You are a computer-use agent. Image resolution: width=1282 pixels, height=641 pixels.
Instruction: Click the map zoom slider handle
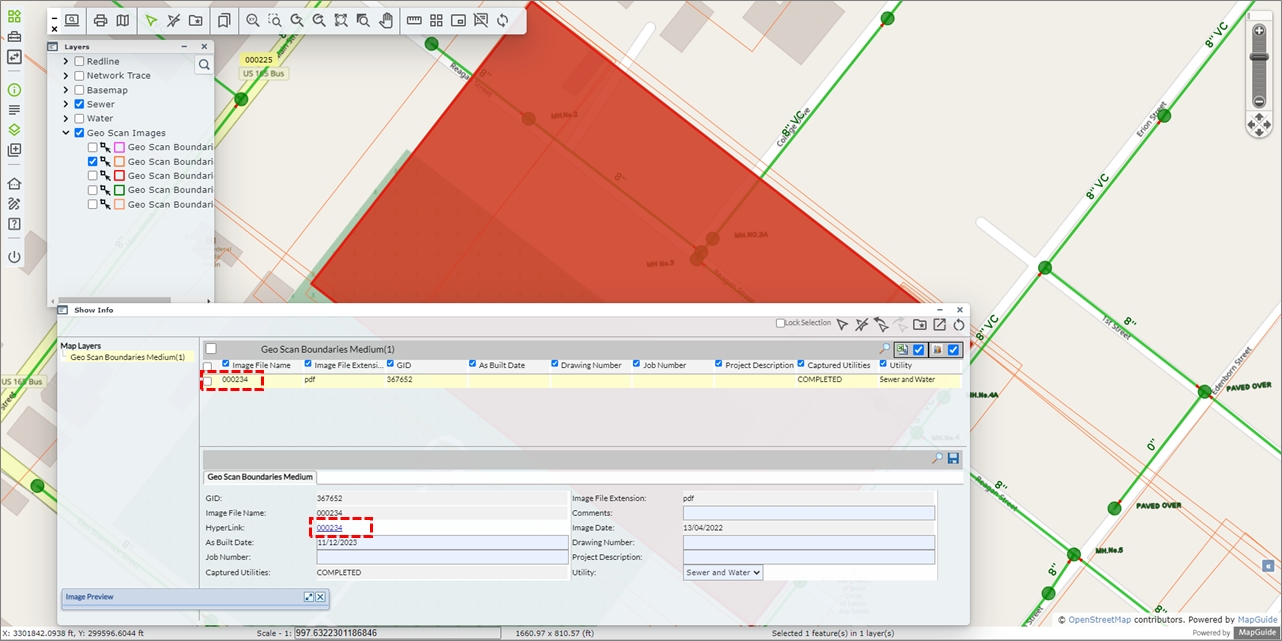pyautogui.click(x=1259, y=57)
